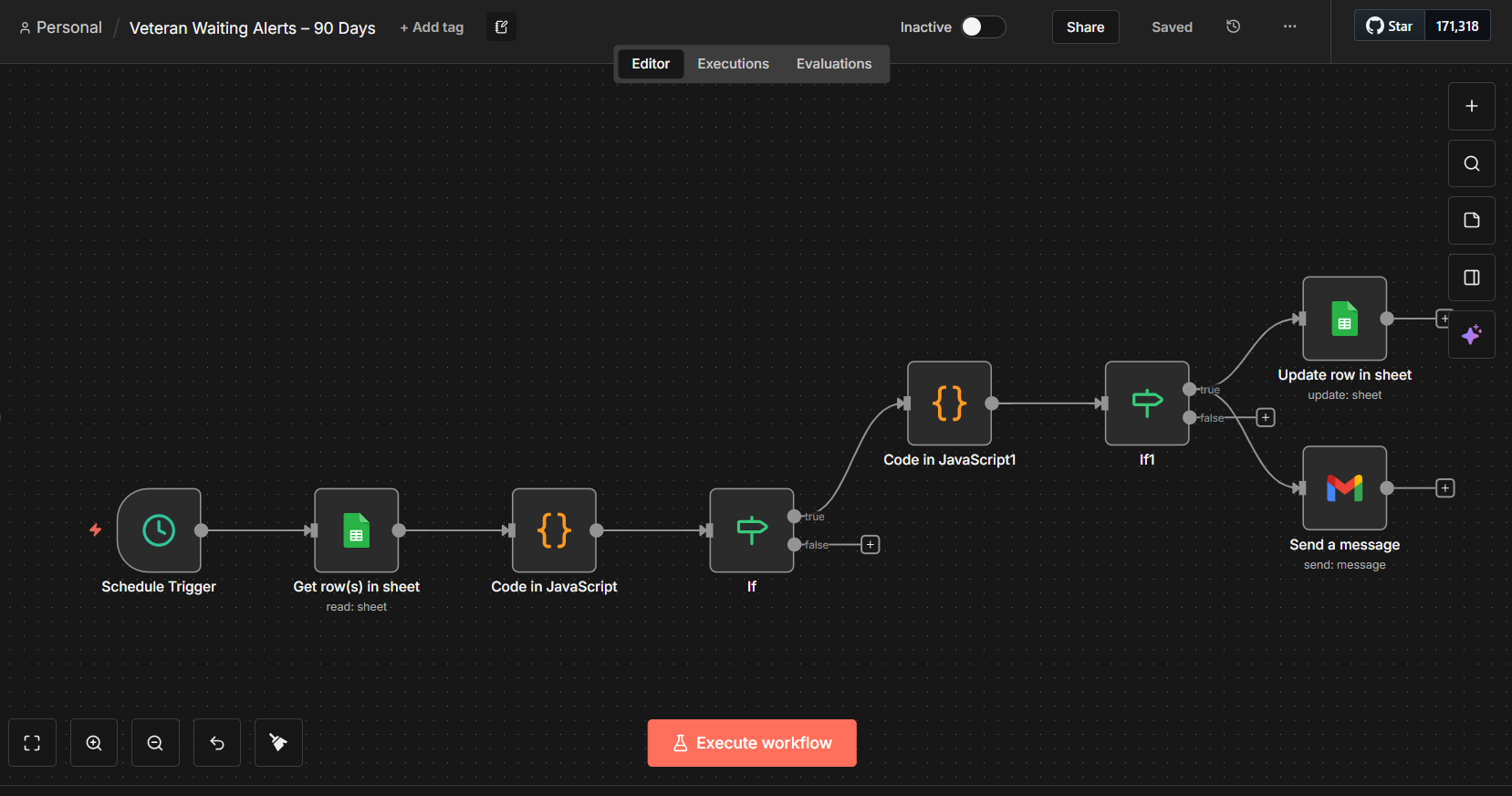Select the Get row(s) in sheet node
Image resolution: width=1512 pixels, height=796 pixels.
(x=356, y=530)
